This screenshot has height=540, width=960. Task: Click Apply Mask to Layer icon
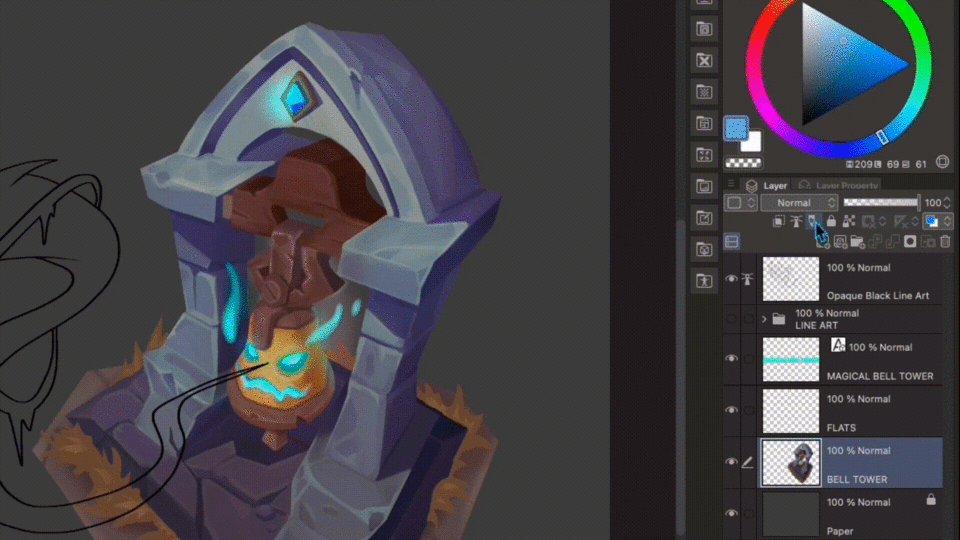[928, 242]
